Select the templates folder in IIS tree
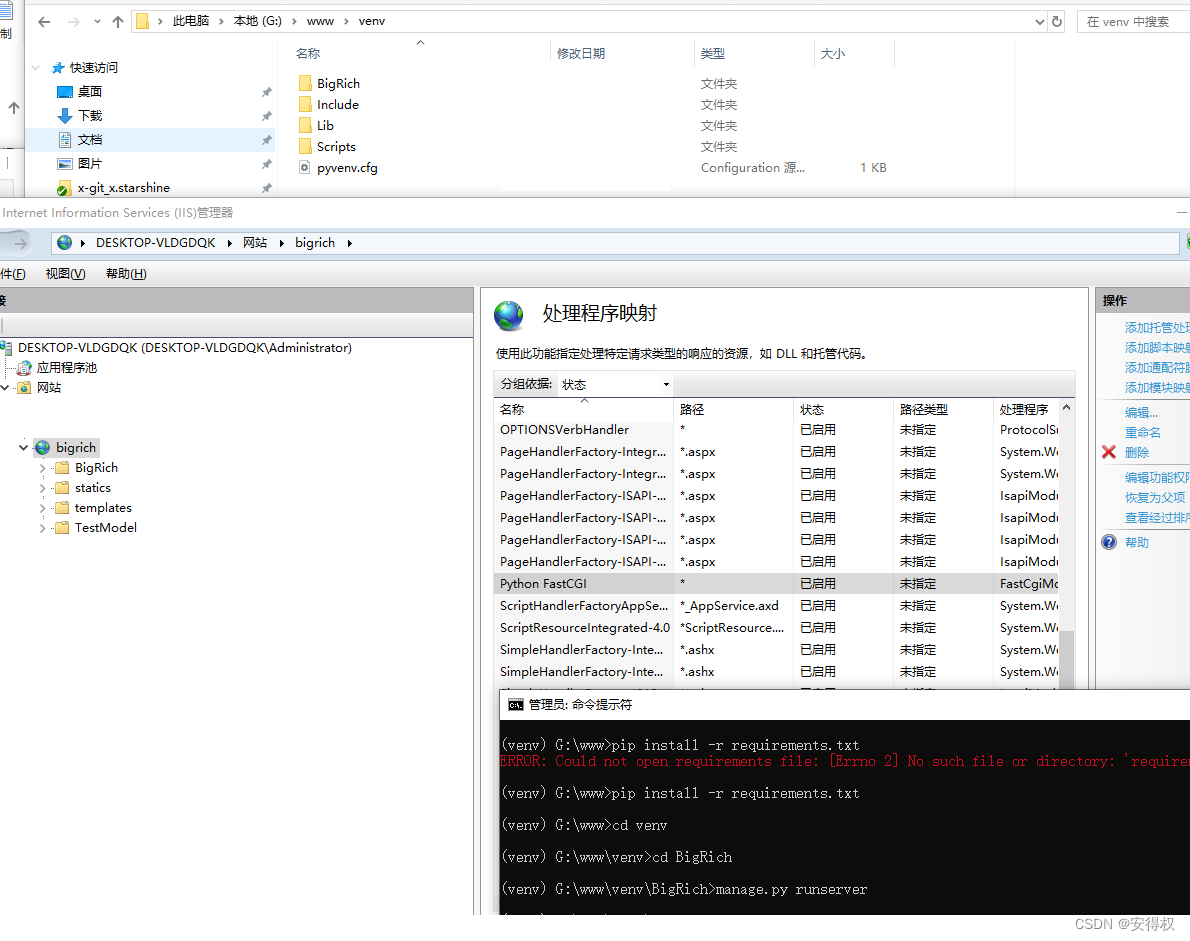Image resolution: width=1190 pixels, height=941 pixels. 103,508
